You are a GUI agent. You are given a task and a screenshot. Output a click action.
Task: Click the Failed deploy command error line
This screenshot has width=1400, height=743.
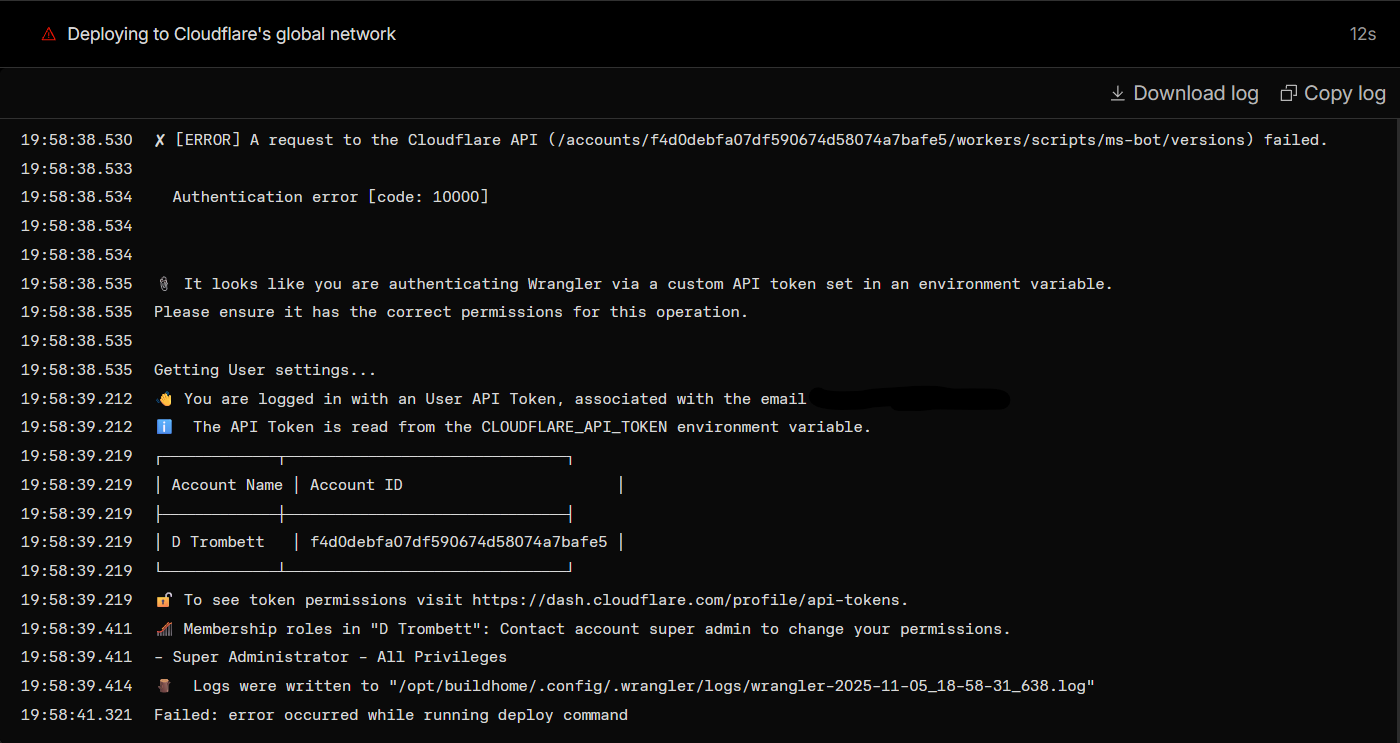(x=390, y=715)
